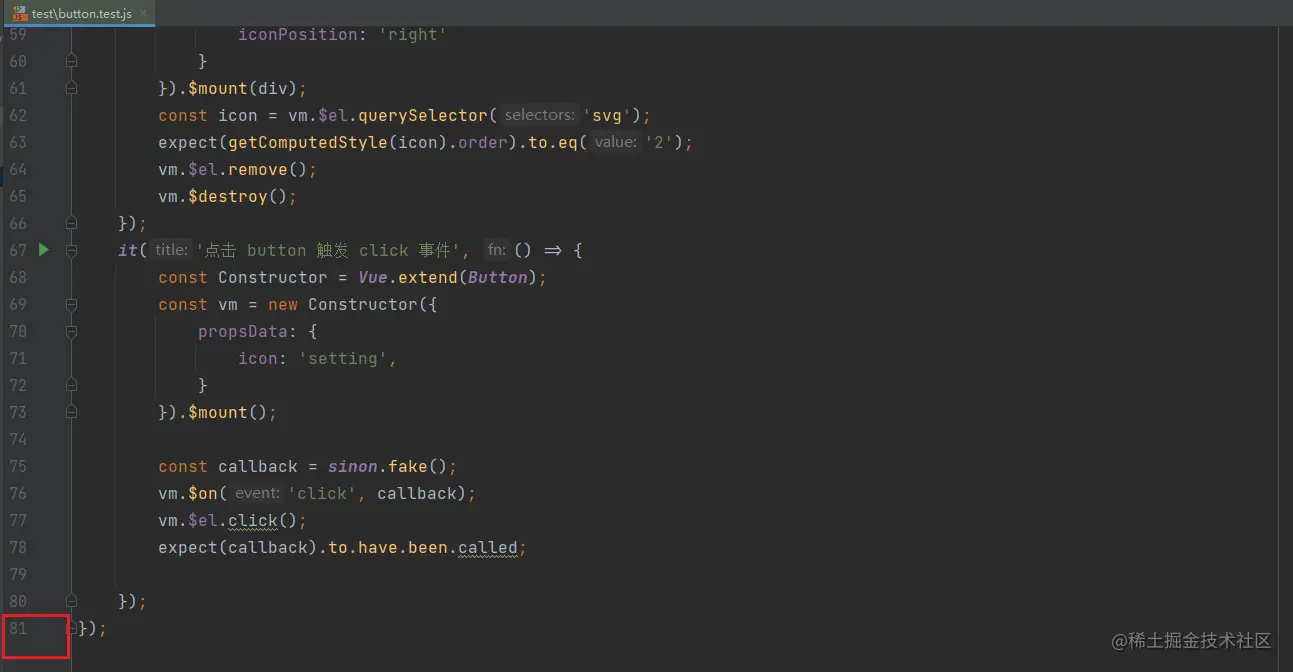
Task: Click the underlined called property on line 78
Action: click(488, 547)
